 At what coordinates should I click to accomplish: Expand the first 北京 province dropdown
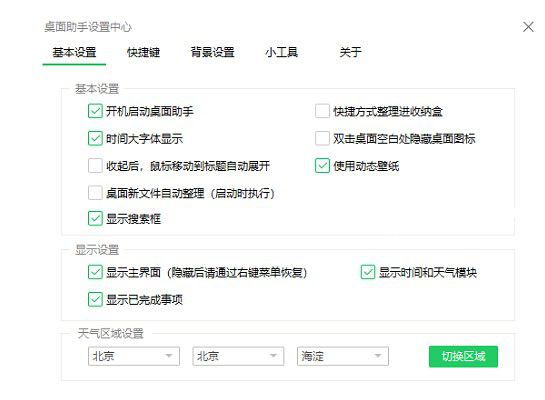pyautogui.click(x=134, y=356)
